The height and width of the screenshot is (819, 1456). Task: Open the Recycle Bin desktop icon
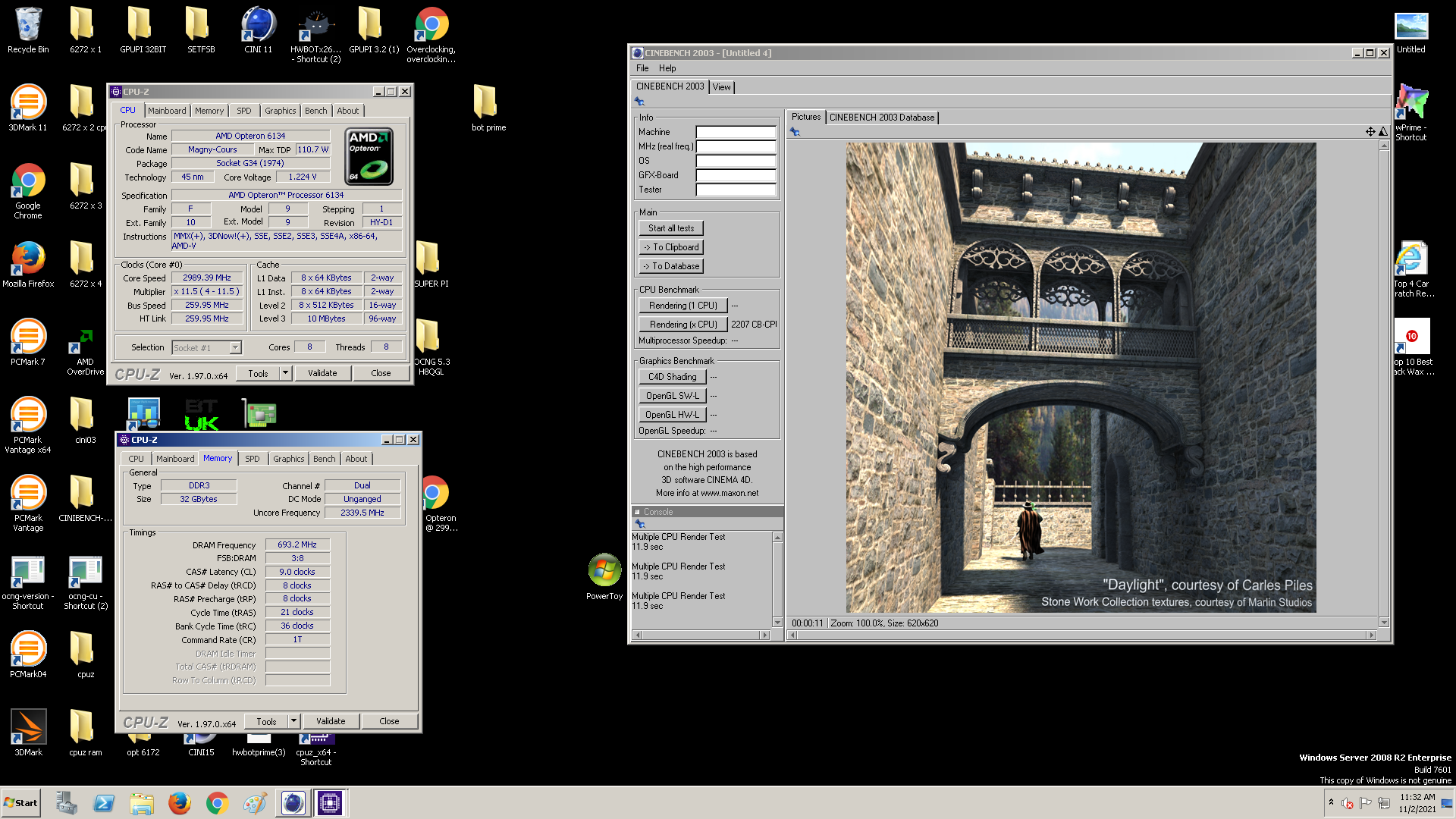[x=28, y=30]
